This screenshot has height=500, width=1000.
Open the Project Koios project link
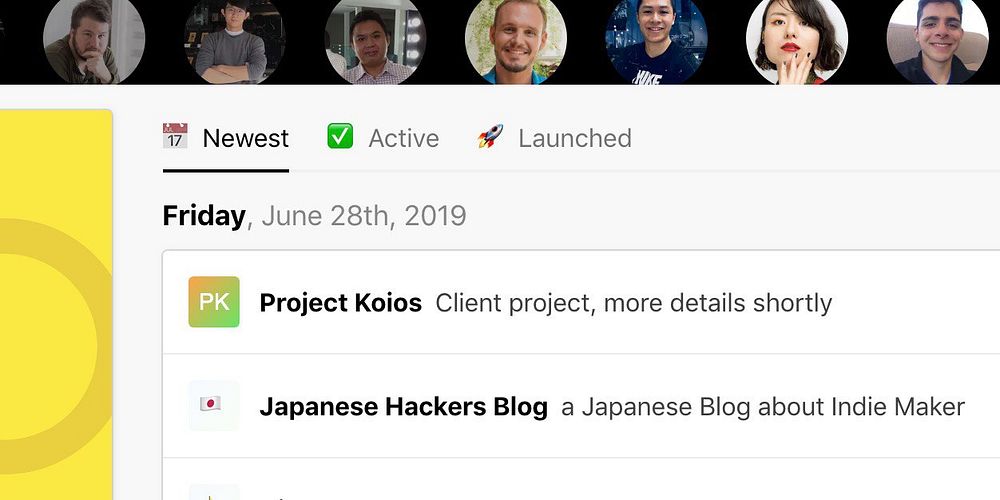point(341,303)
